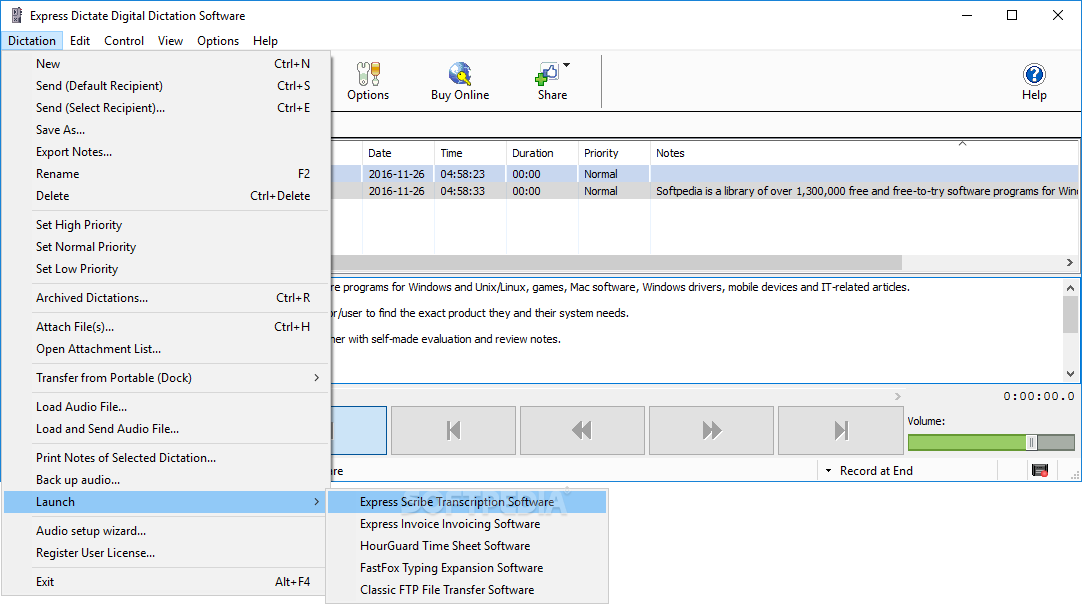Sort by the Duration column header
Screen dimensions: 1082x604
[542, 153]
